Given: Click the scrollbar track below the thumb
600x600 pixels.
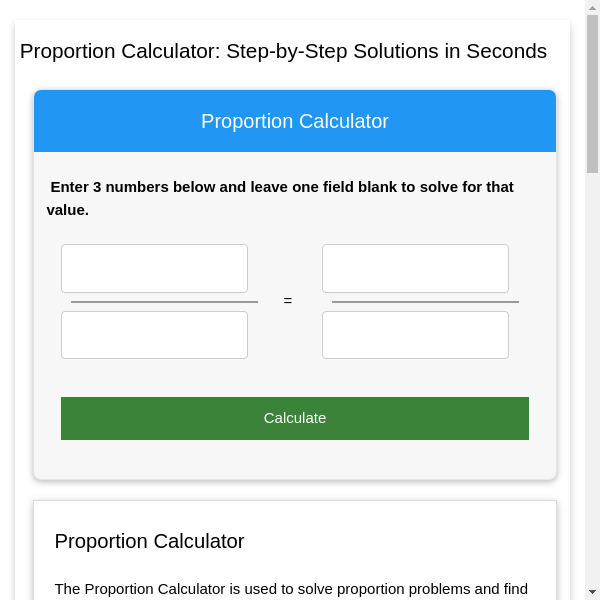Looking at the screenshot, I should point(592,380).
